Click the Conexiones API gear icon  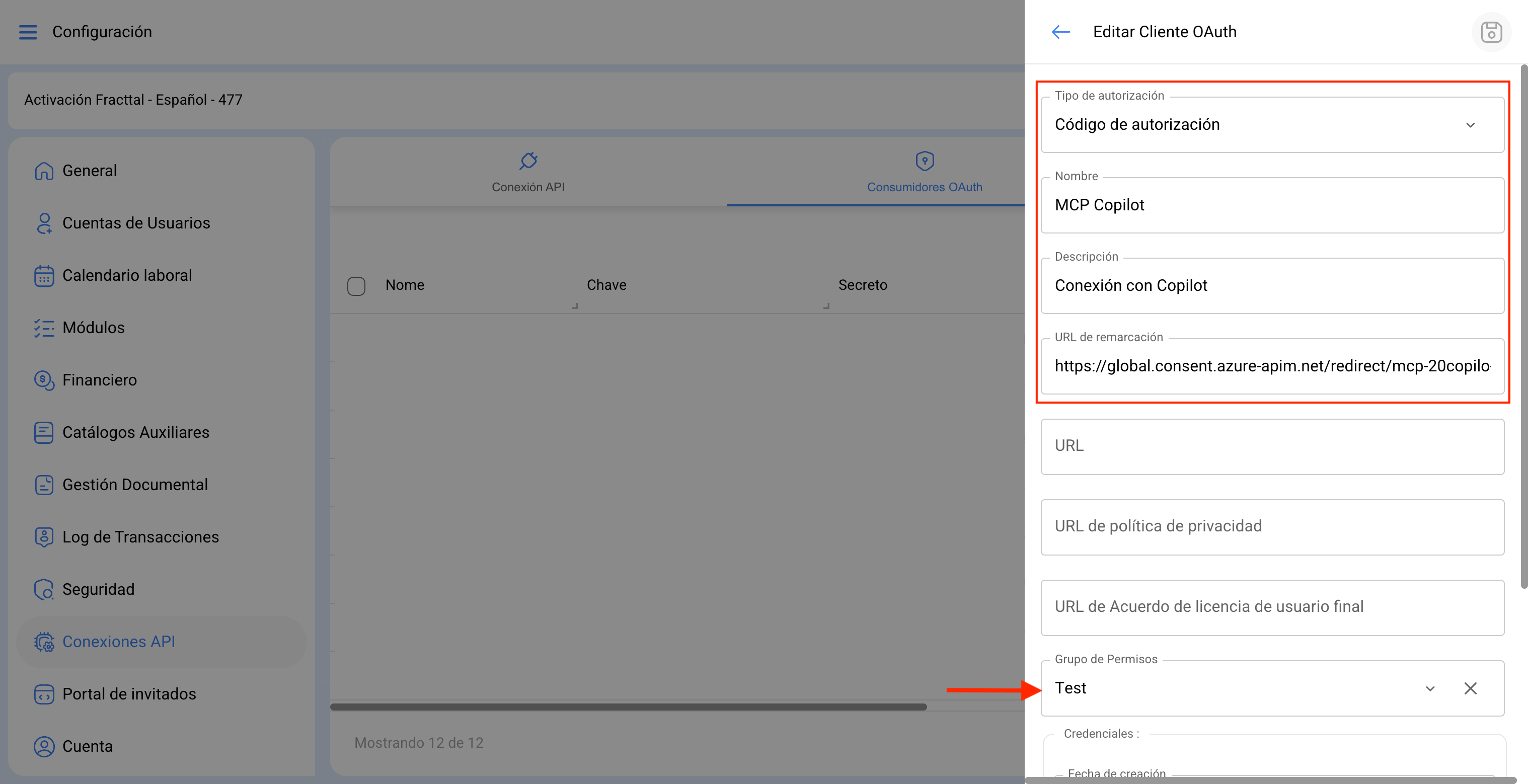coord(44,642)
